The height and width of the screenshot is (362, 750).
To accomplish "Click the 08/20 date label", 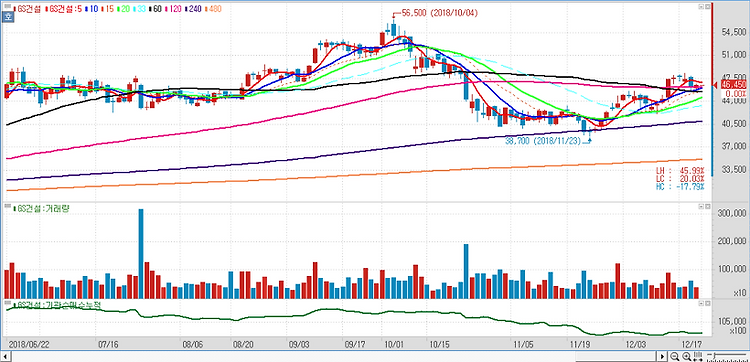I will [243, 344].
